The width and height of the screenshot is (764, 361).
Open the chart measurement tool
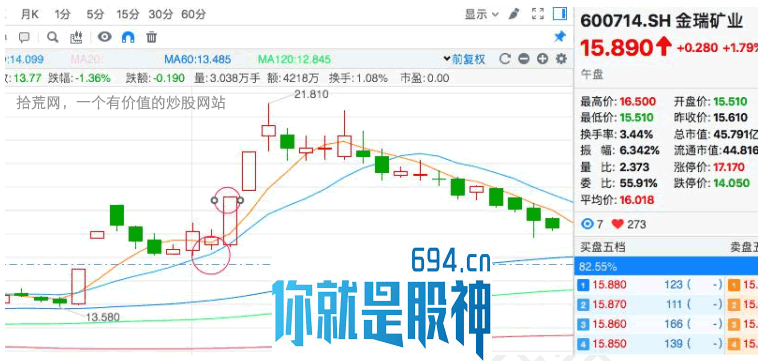(76, 37)
